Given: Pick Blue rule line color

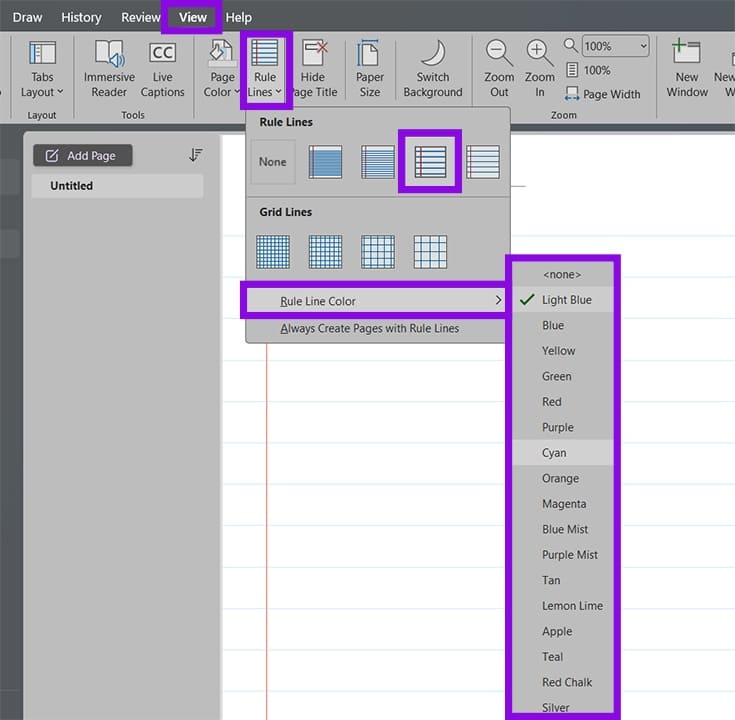Looking at the screenshot, I should click(562, 325).
